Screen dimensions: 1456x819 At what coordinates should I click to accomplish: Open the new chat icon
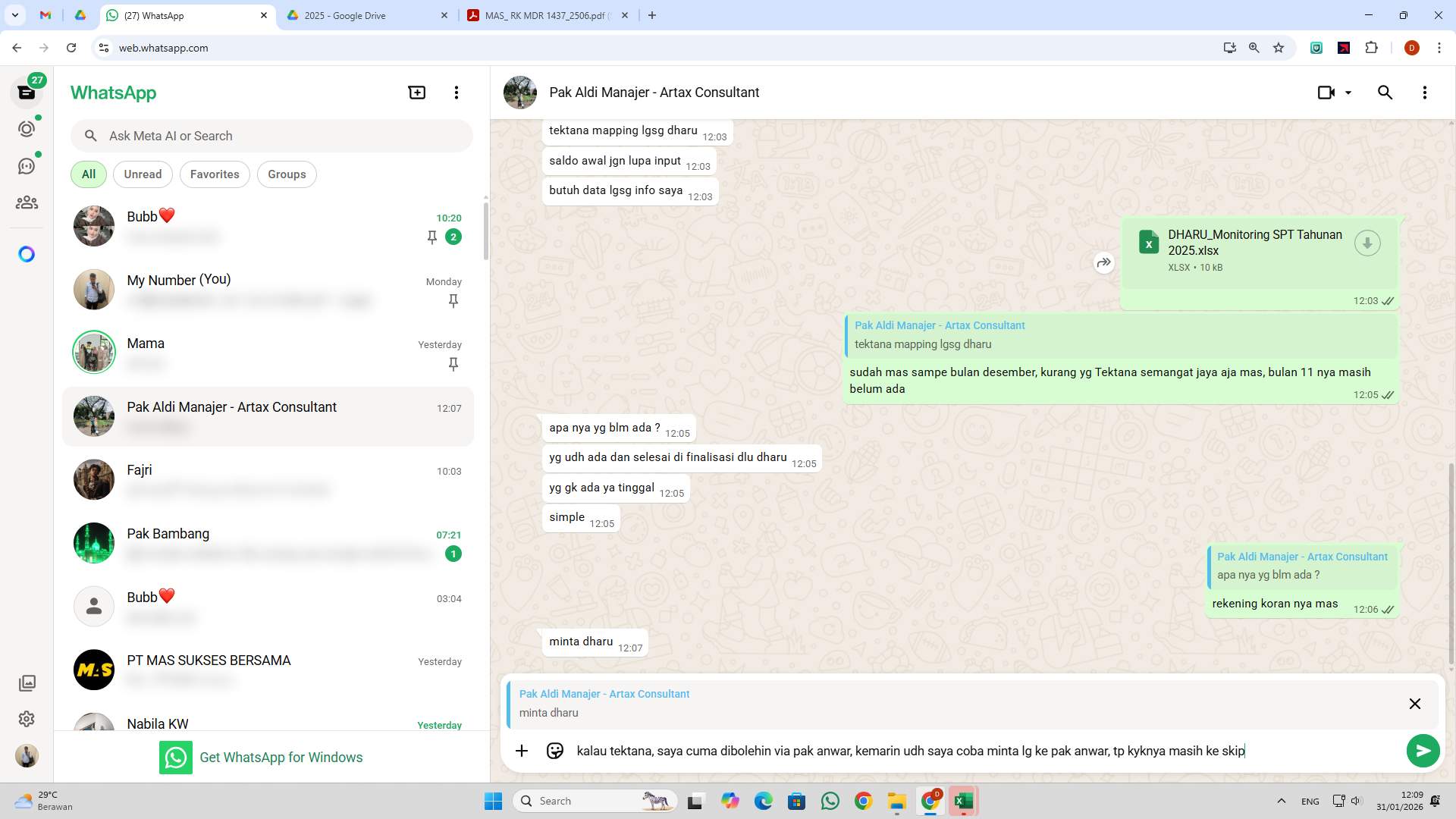[x=417, y=93]
